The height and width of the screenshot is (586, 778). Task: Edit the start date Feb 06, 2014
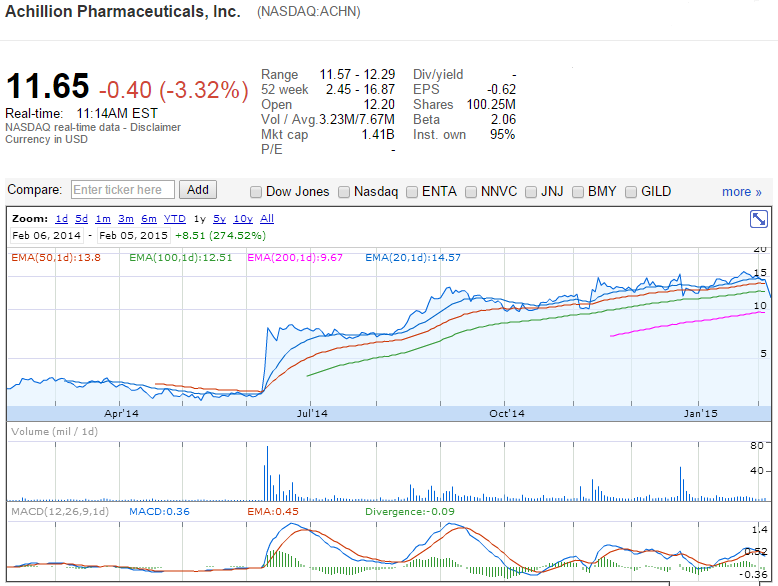pyautogui.click(x=47, y=235)
